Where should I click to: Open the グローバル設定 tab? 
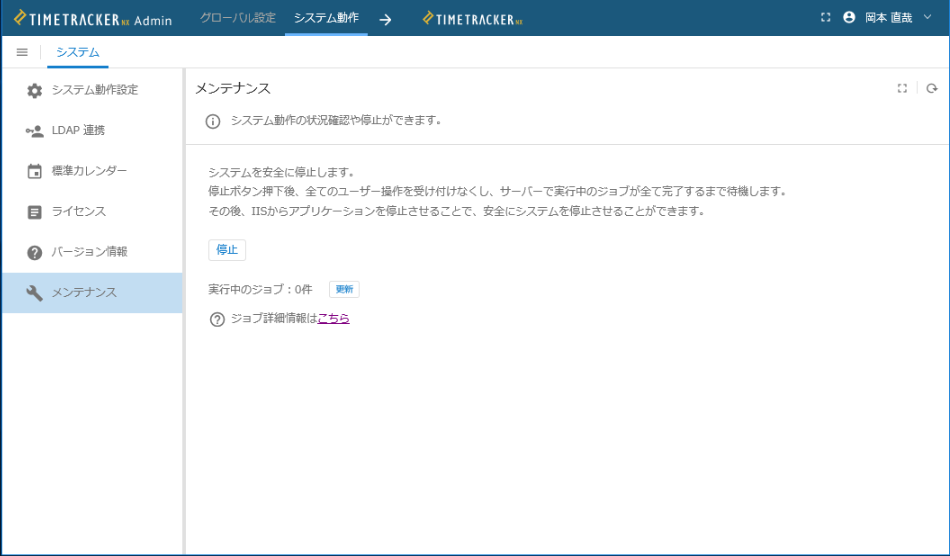pyautogui.click(x=238, y=18)
